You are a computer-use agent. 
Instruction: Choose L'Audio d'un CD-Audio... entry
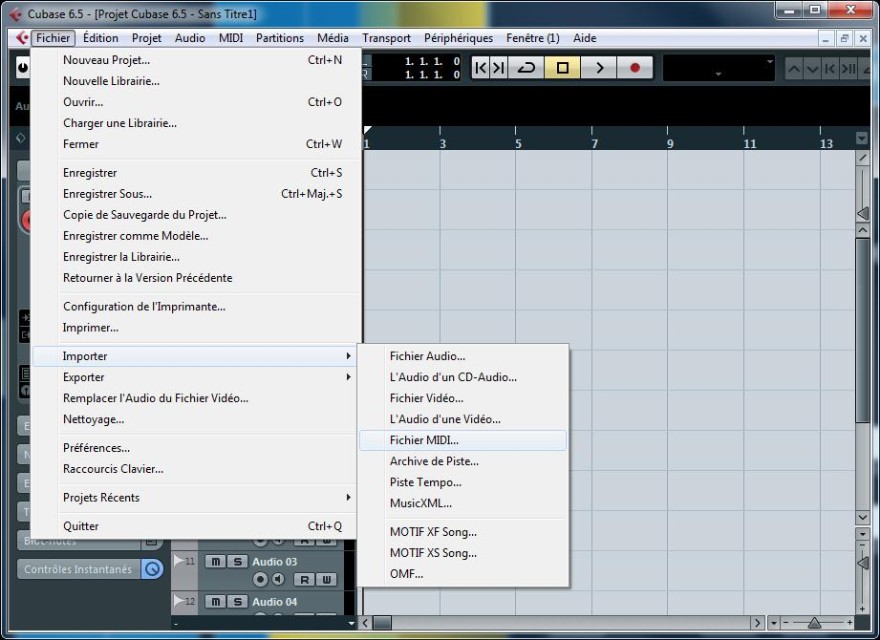tap(463, 377)
